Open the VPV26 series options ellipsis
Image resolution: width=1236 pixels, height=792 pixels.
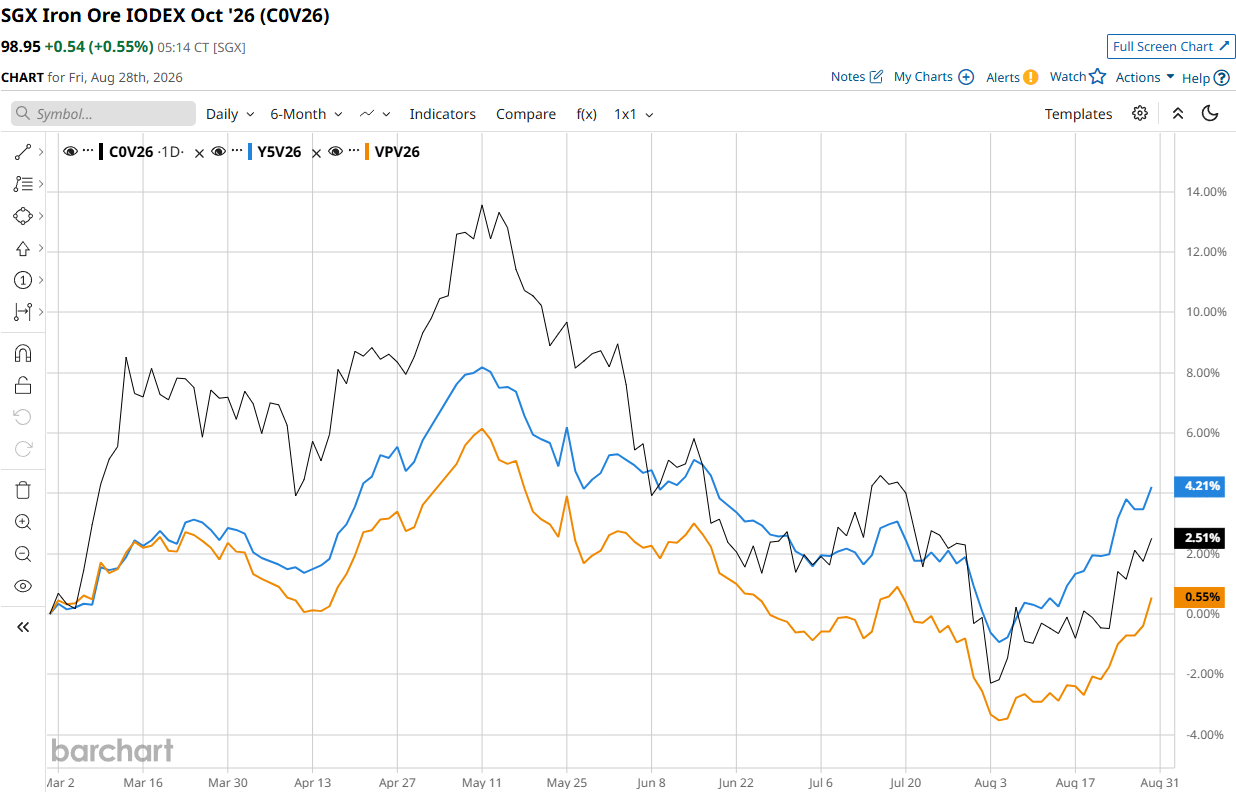point(354,151)
